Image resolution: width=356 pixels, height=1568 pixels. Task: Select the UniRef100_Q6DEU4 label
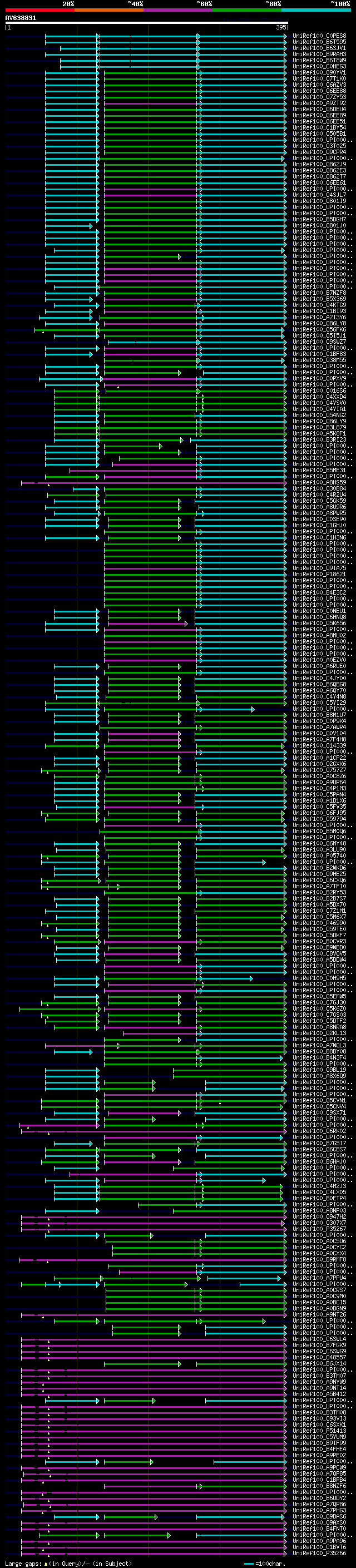point(319,110)
